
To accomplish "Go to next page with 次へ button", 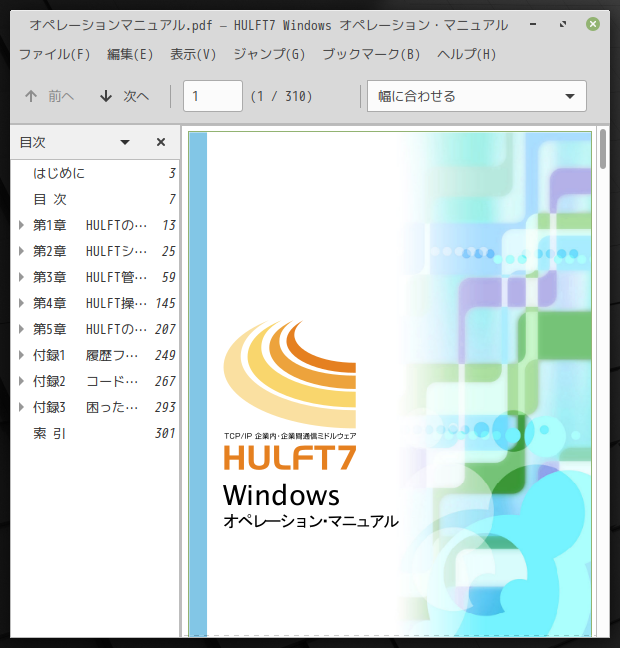I will coord(124,96).
